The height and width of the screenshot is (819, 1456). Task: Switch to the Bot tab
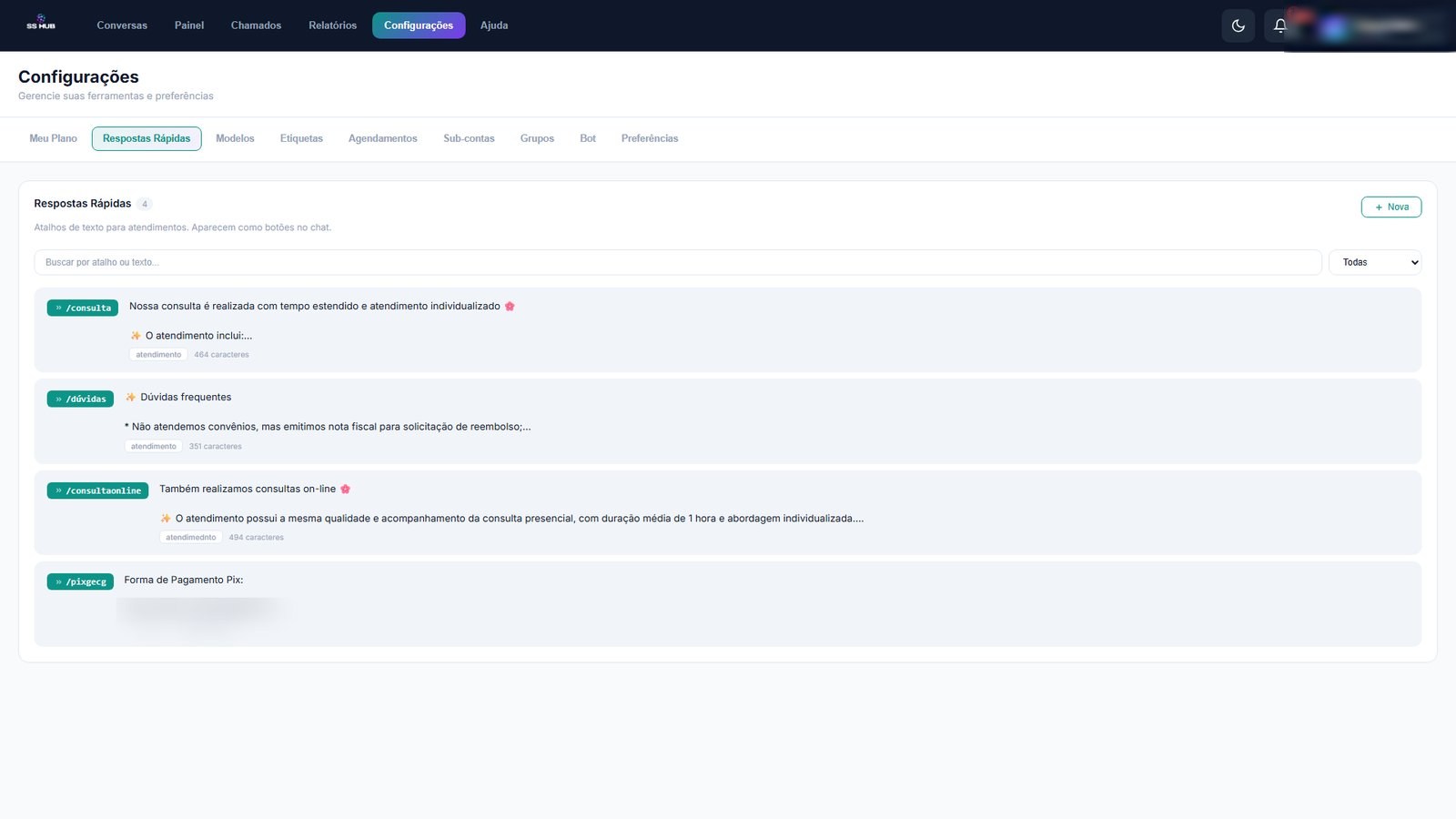(x=588, y=138)
